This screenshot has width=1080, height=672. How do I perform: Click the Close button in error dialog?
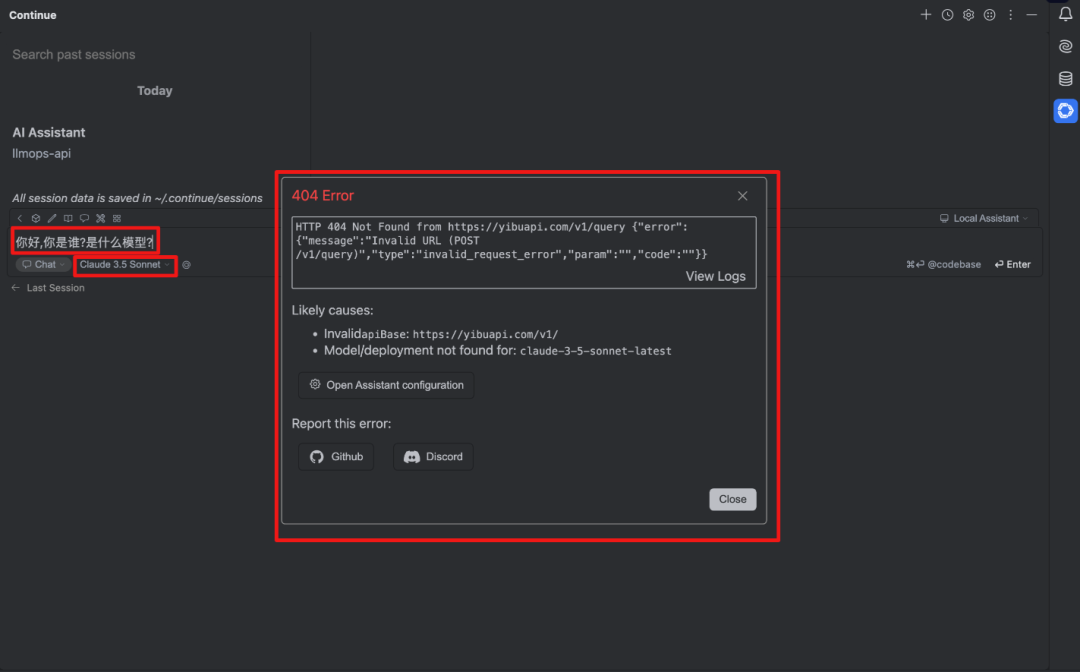click(732, 499)
